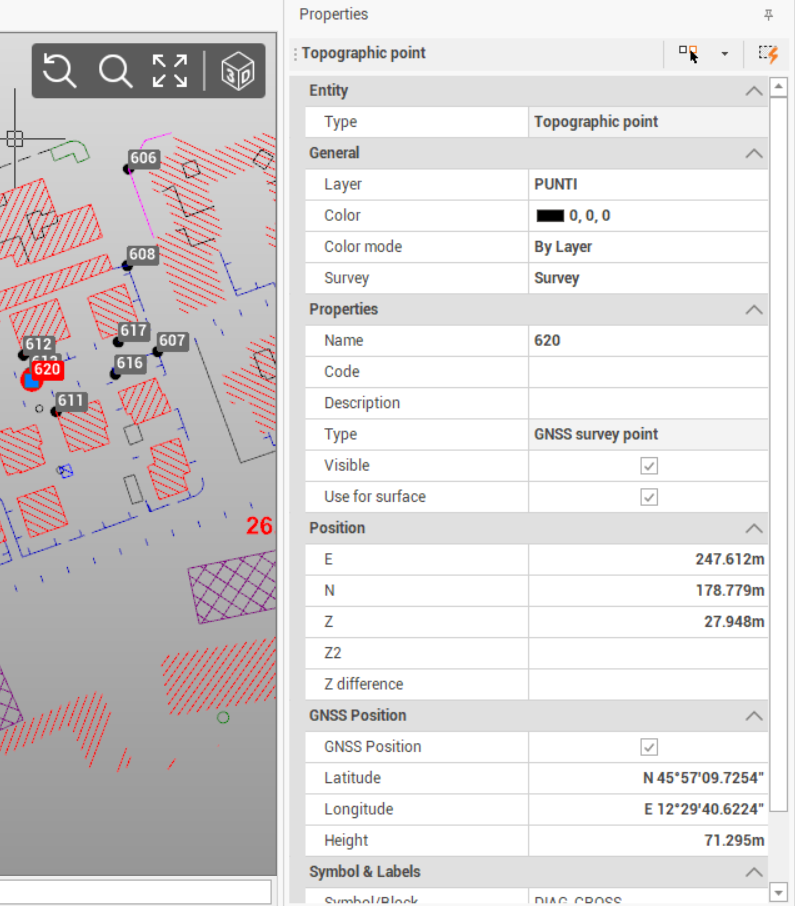The width and height of the screenshot is (795, 906).
Task: Collapse the GNSS Position section
Action: coord(754,716)
